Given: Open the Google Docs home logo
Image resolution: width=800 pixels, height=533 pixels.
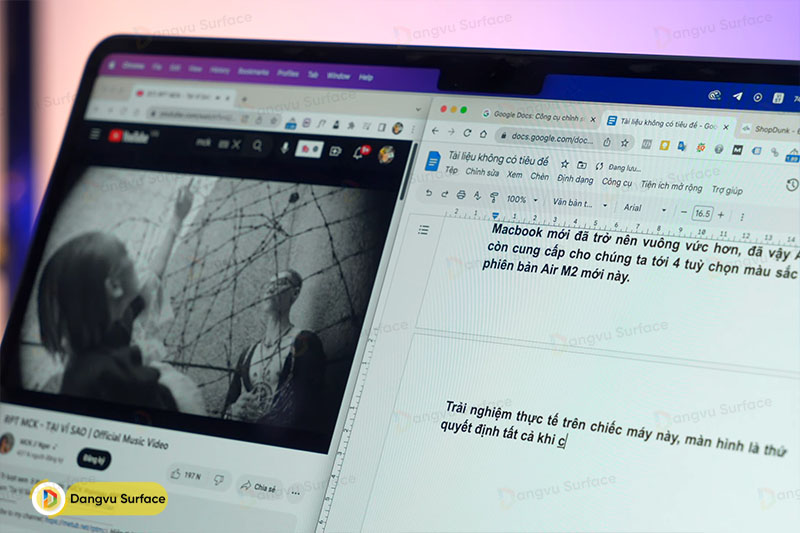Looking at the screenshot, I should pos(433,161).
